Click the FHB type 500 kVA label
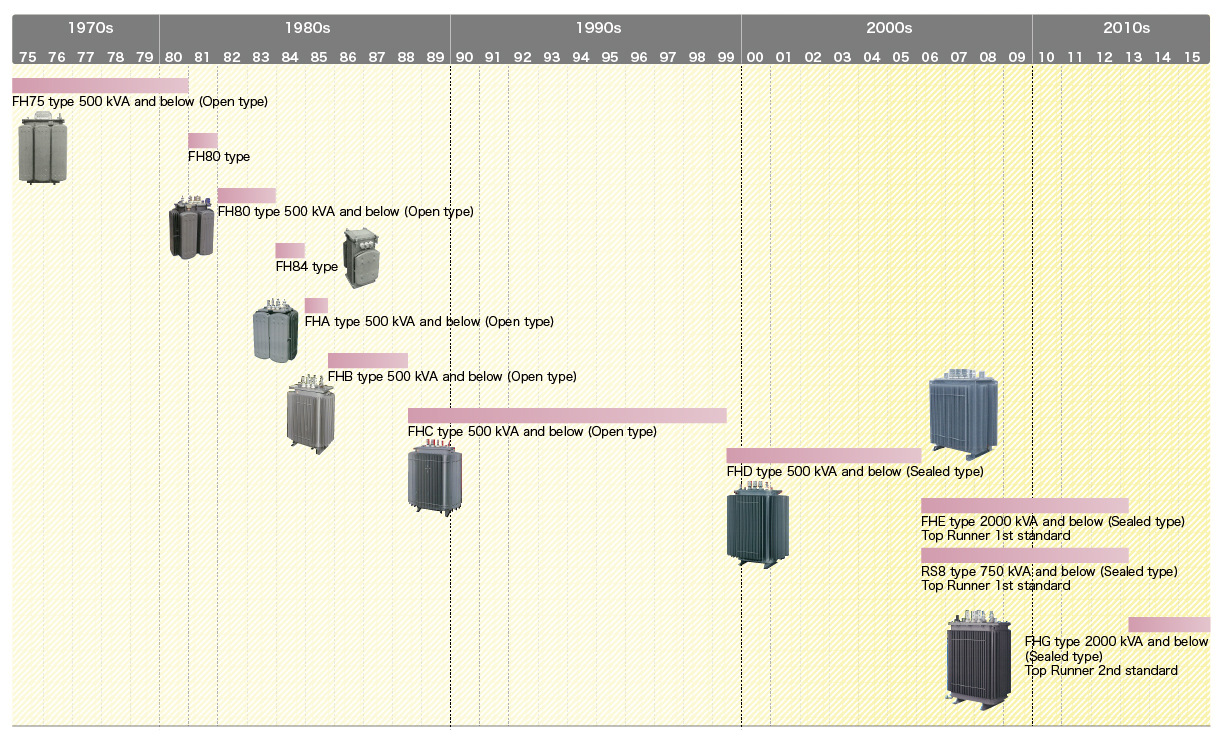 452,377
